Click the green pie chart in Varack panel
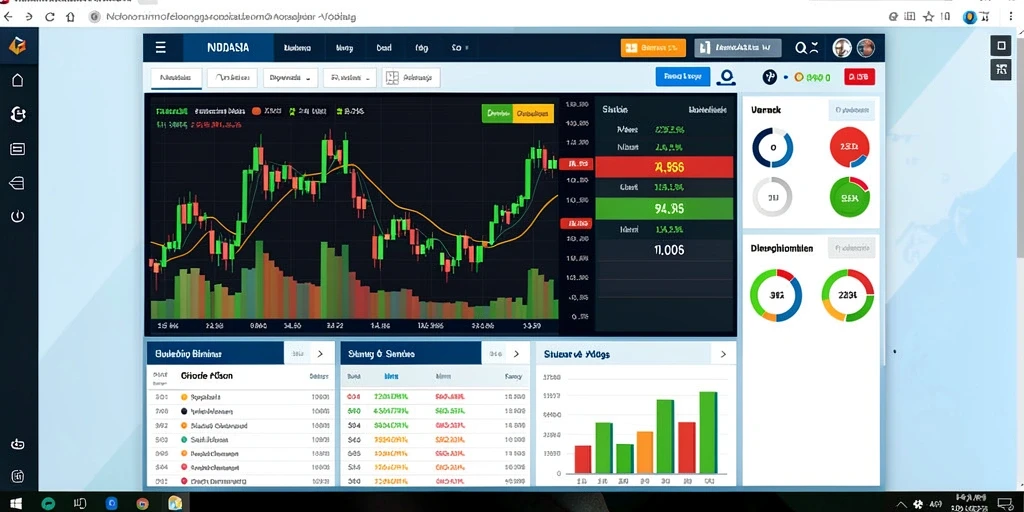Viewport: 1024px width, 512px height. (x=850, y=197)
